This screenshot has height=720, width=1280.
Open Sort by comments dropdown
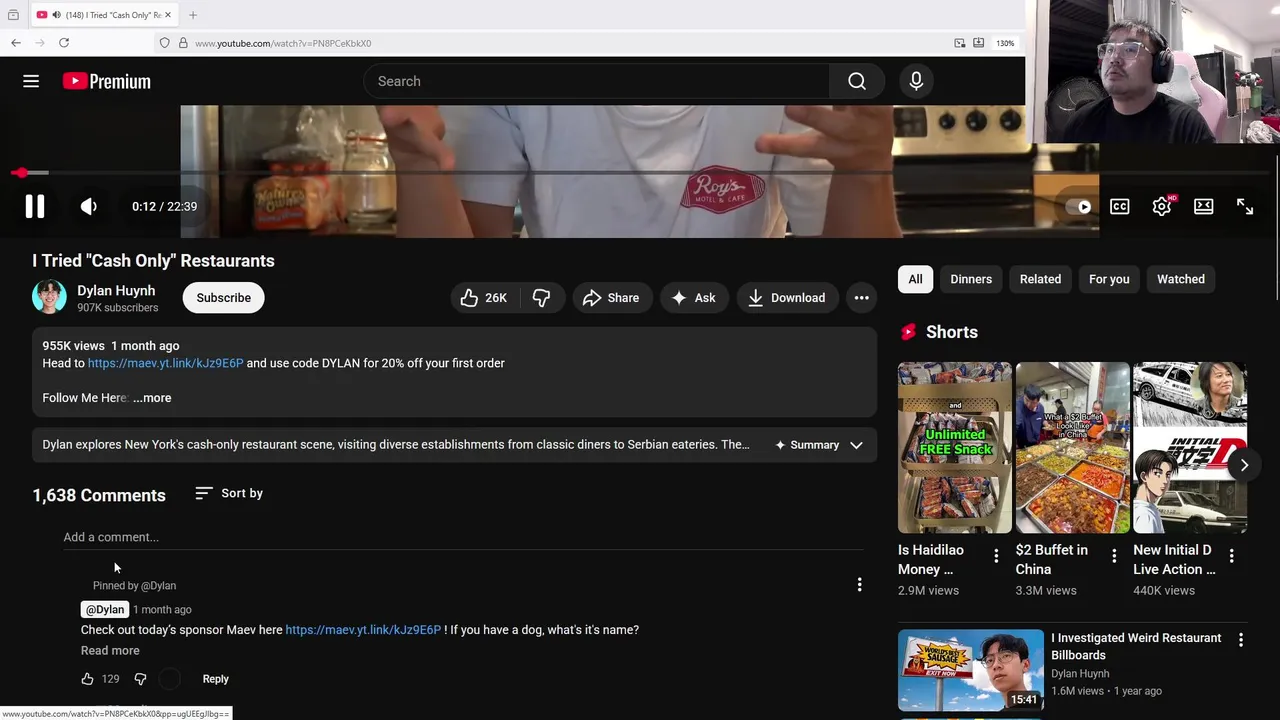tap(229, 493)
